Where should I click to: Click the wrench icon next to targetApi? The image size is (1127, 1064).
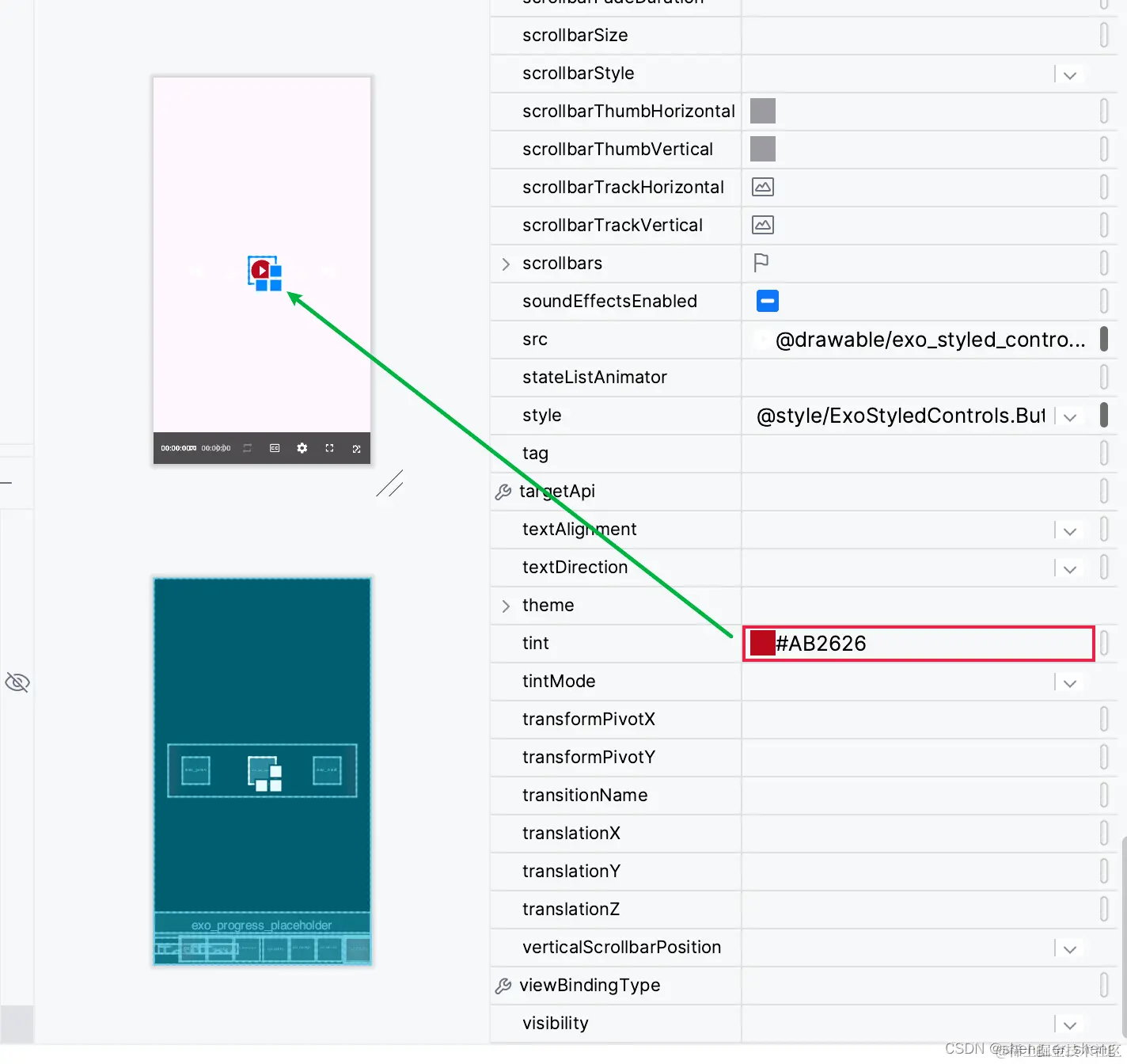point(503,491)
